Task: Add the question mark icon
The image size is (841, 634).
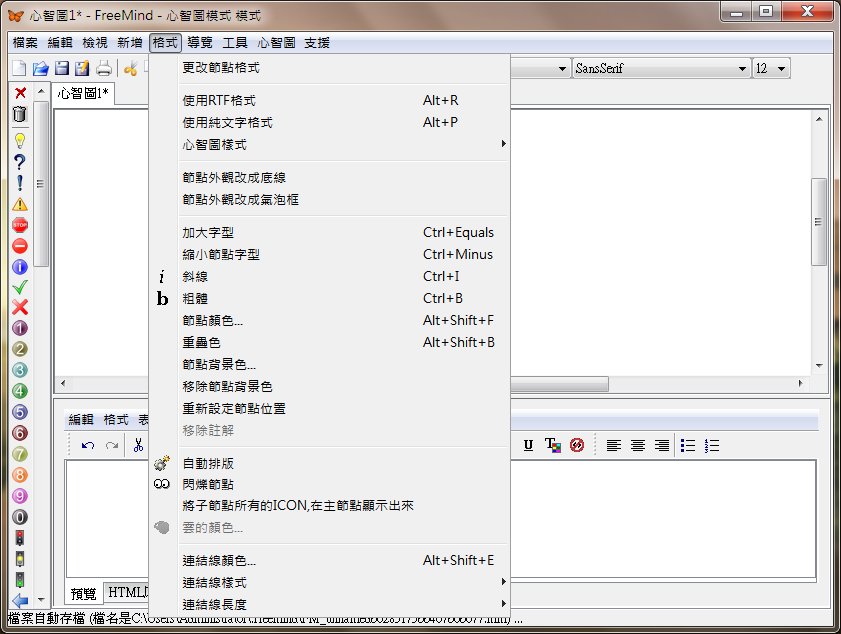Action: 20,162
